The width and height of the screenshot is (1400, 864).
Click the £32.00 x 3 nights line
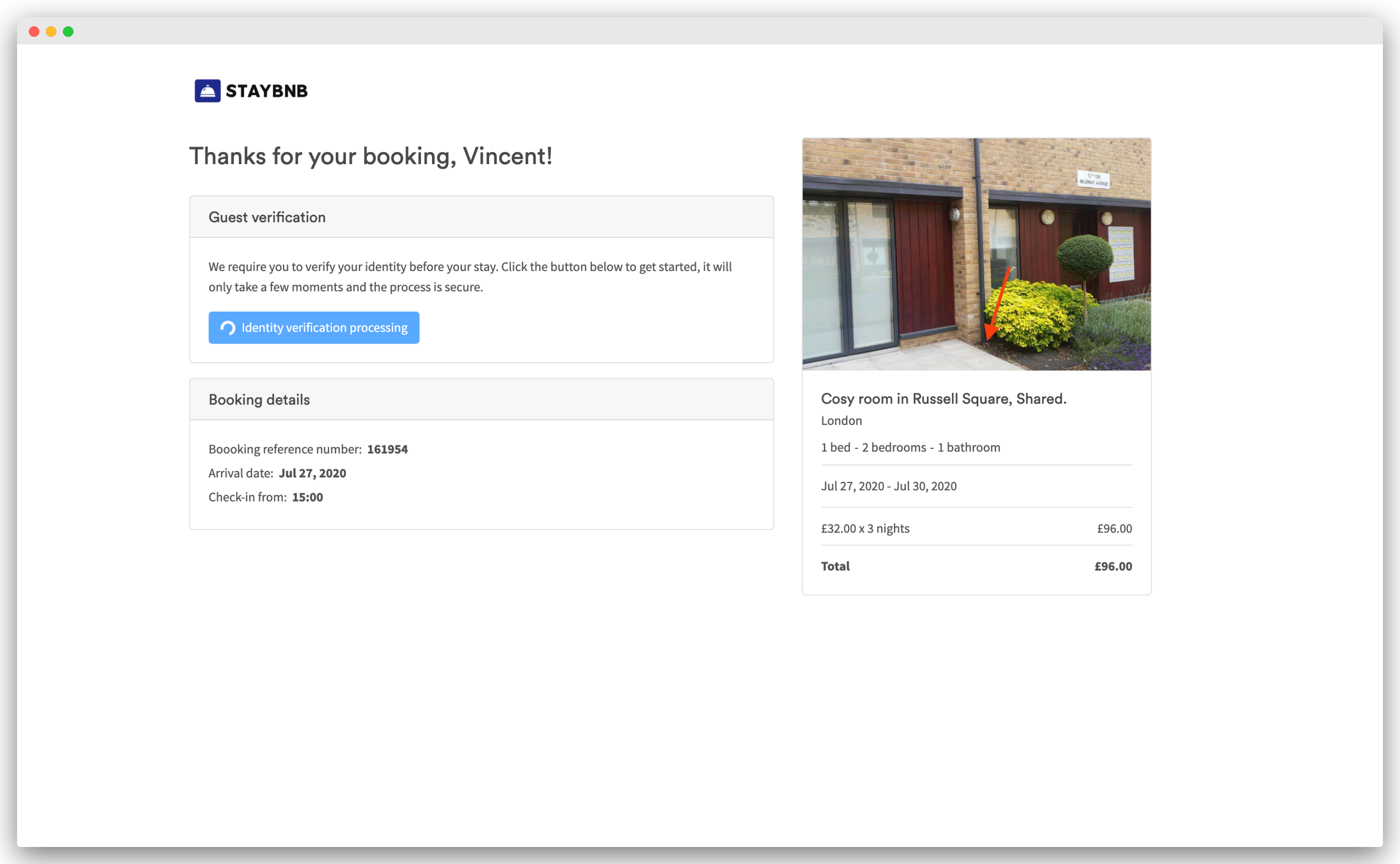point(865,529)
